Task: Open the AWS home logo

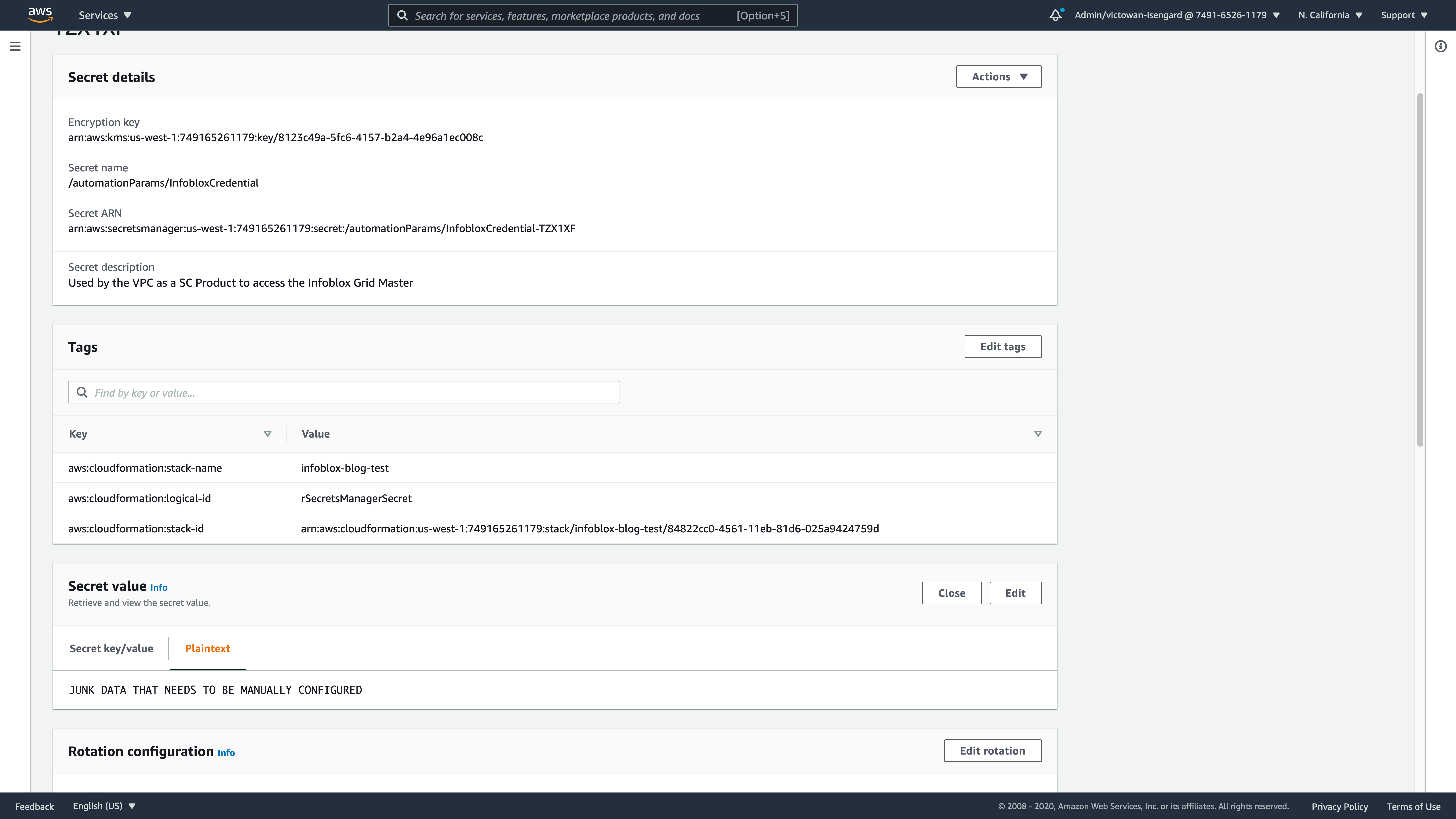Action: (x=40, y=15)
